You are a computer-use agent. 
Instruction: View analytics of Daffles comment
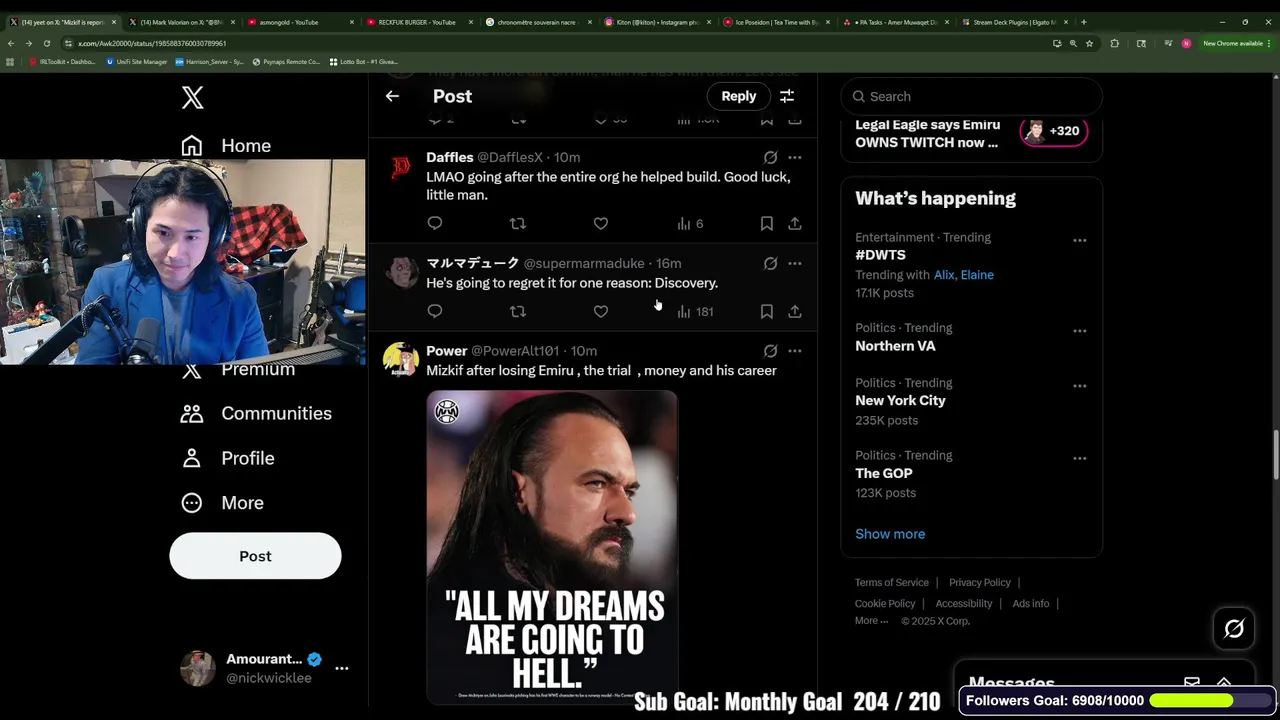click(690, 223)
